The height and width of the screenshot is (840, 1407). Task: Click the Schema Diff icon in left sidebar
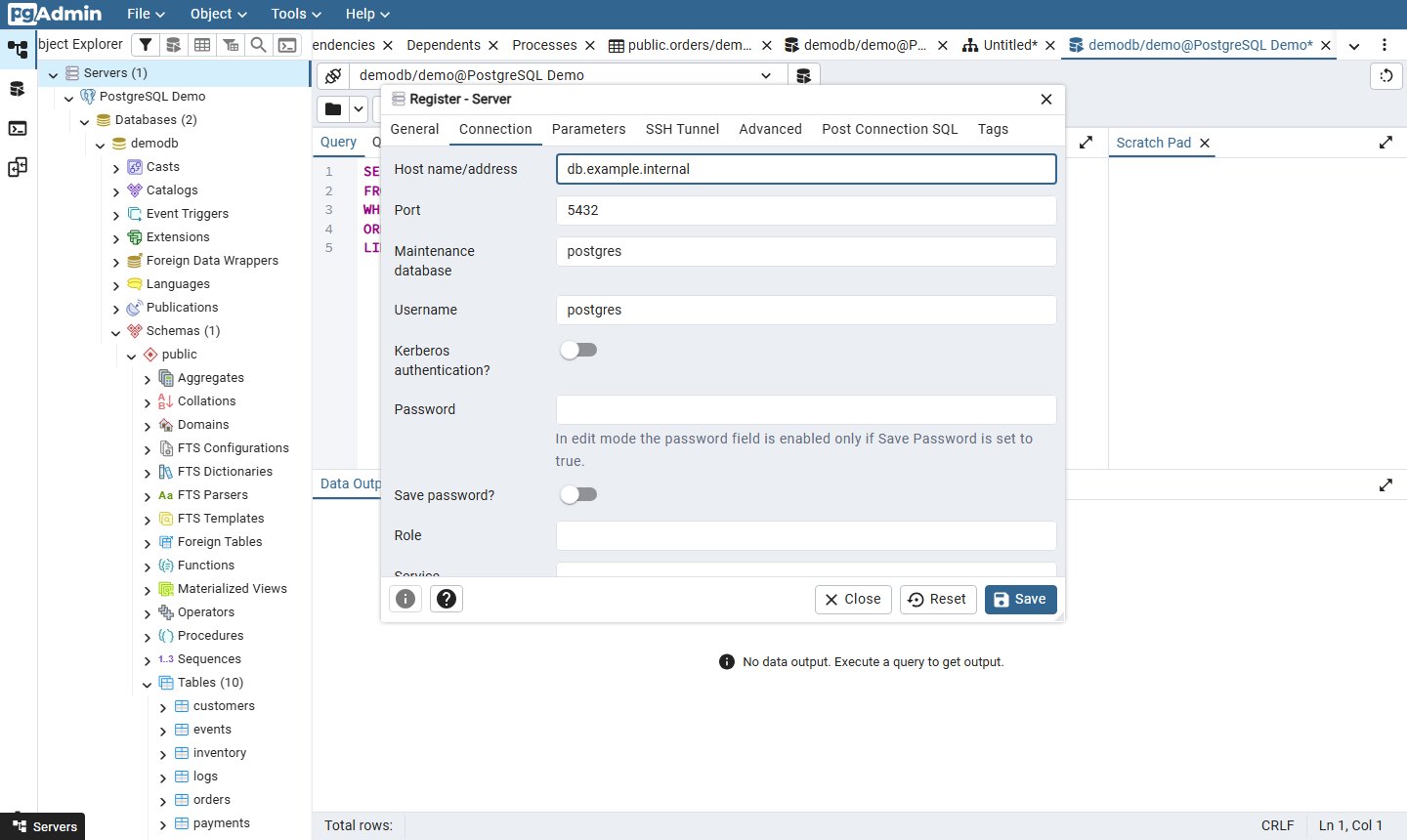(18, 167)
